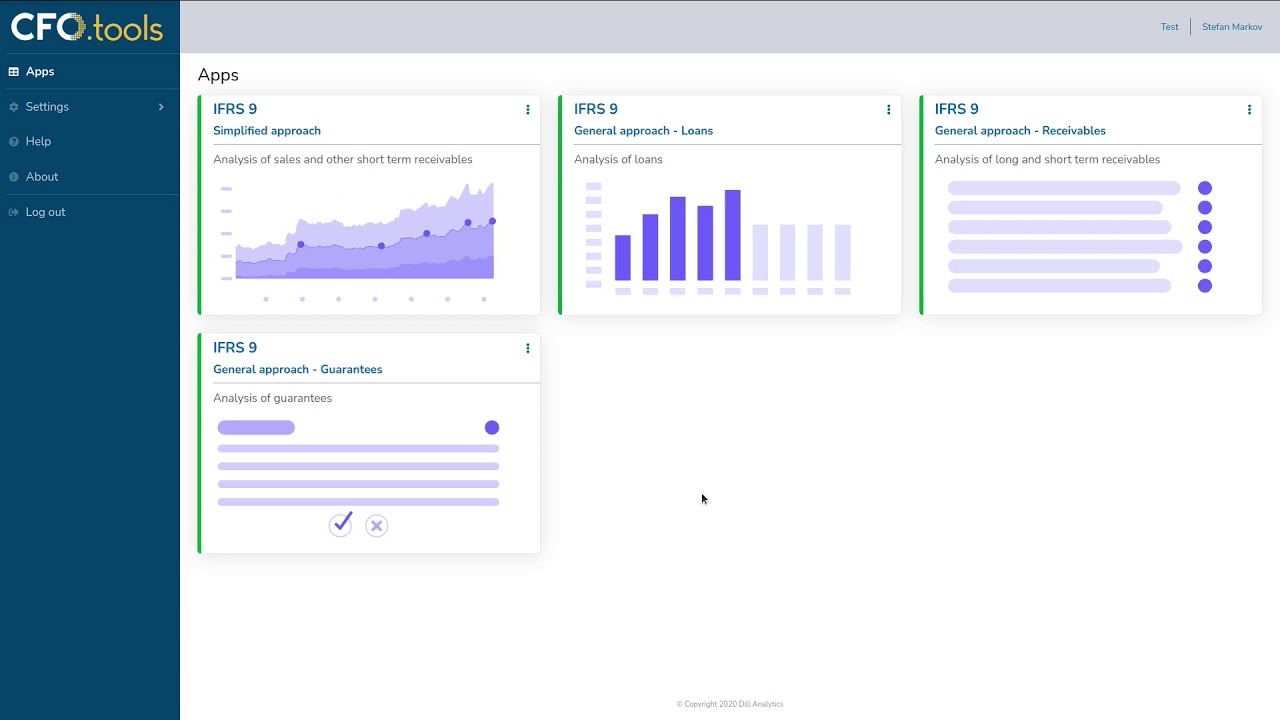Click the IFRS 9 title of Loans card
1280x720 pixels.
click(596, 109)
